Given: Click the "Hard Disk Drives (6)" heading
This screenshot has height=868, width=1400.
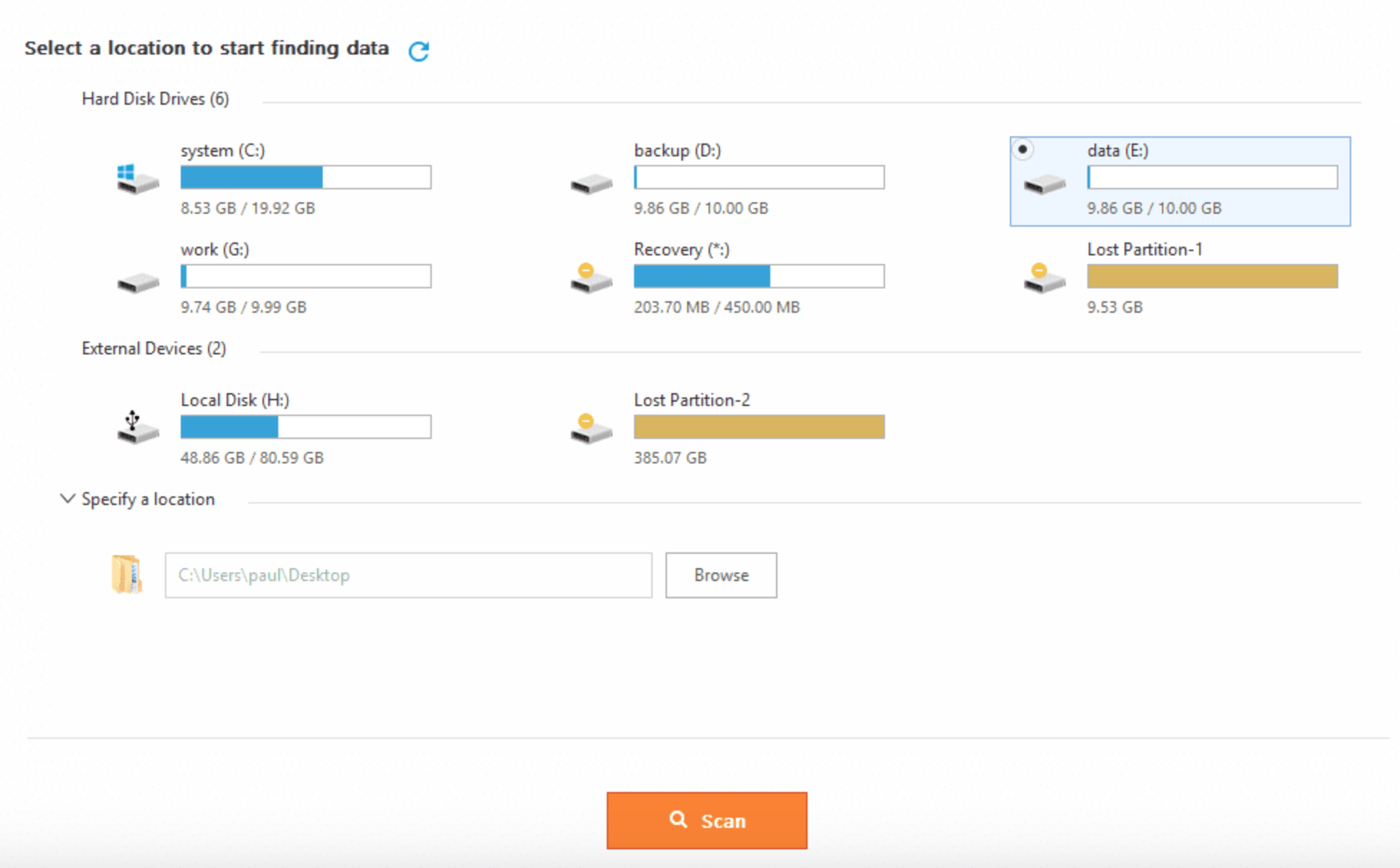Looking at the screenshot, I should [x=155, y=99].
